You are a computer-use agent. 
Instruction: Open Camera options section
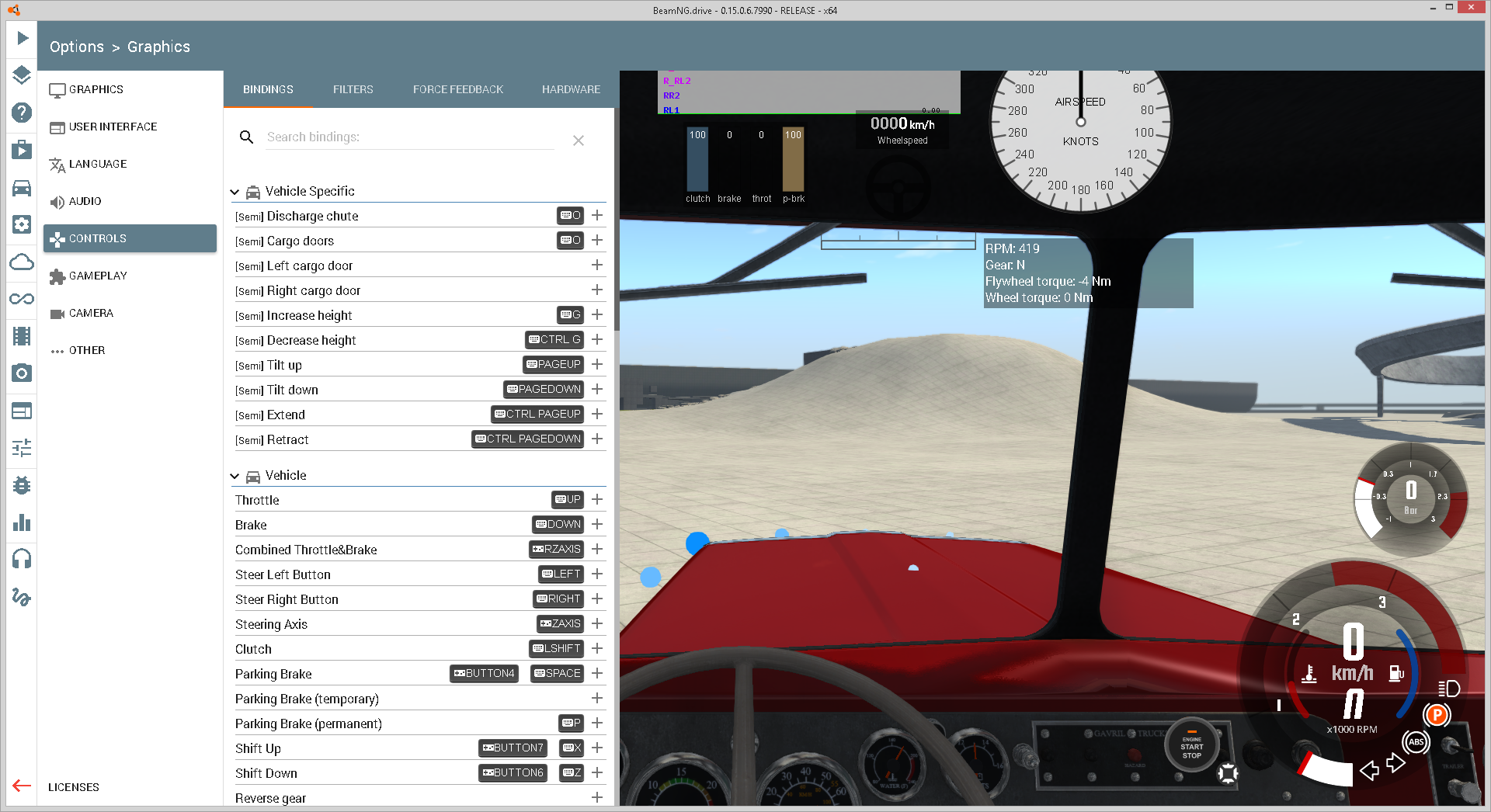coord(130,313)
